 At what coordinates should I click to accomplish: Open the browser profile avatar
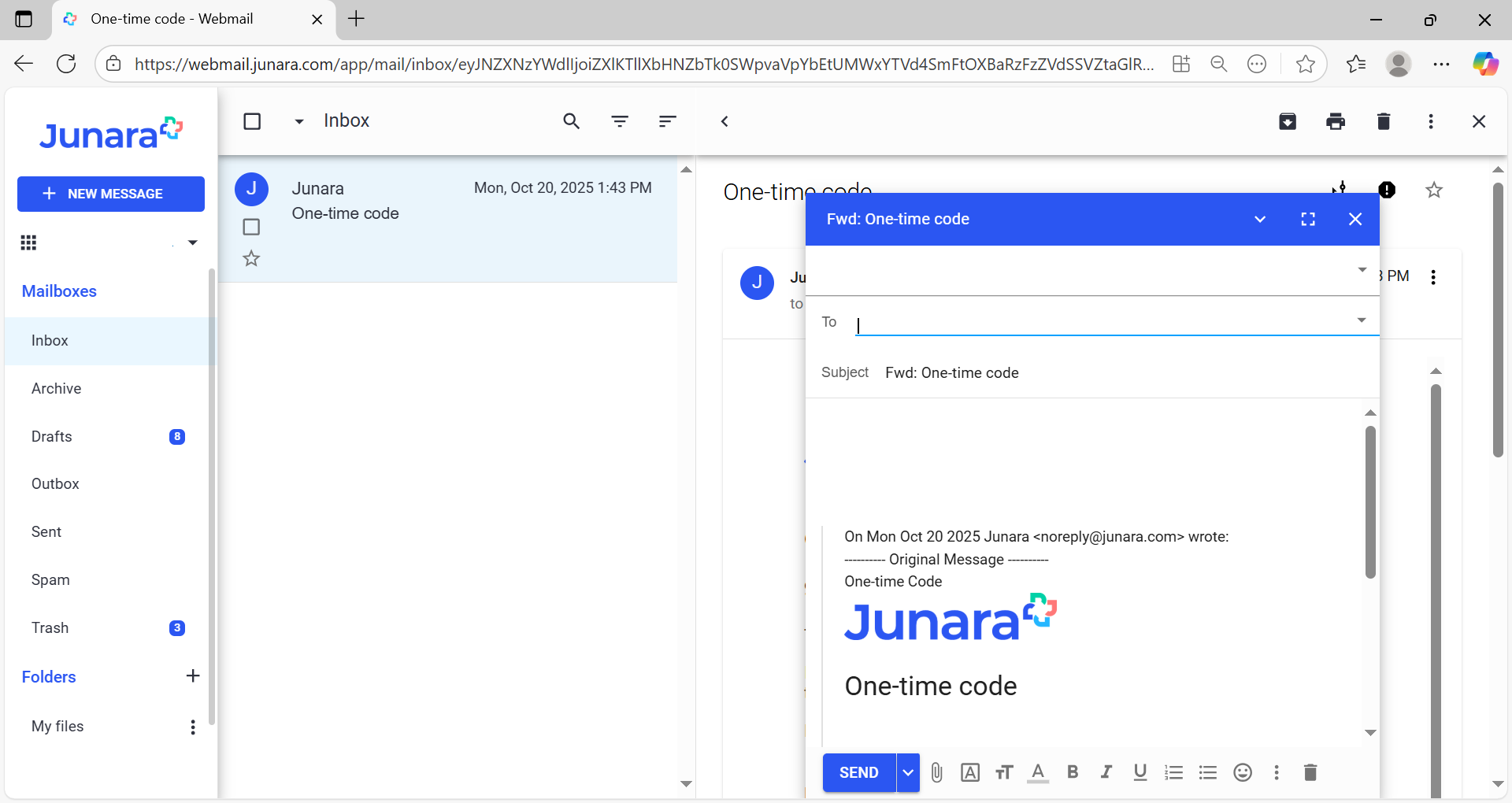coord(1399,64)
